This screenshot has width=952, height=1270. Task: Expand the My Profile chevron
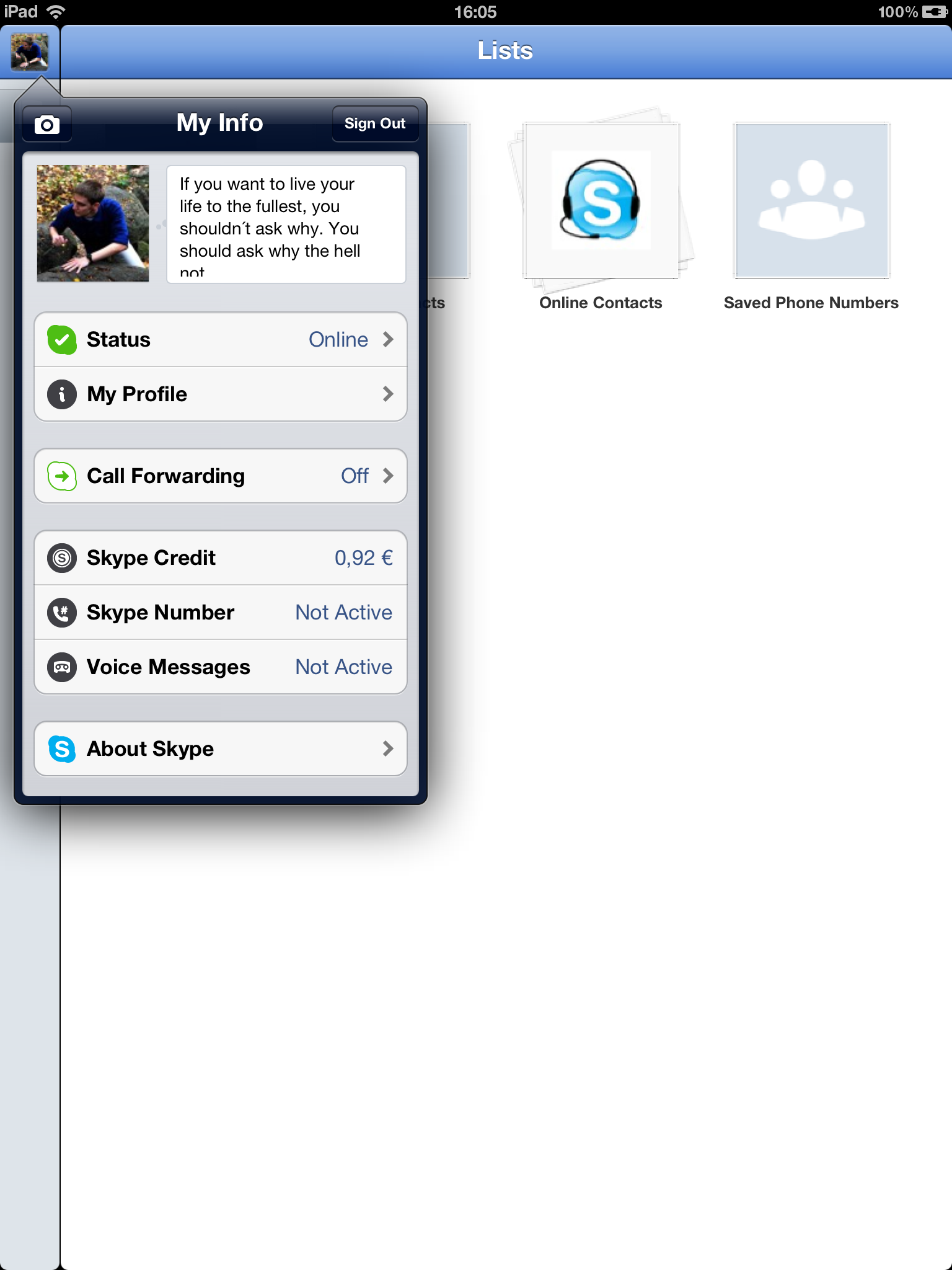[x=388, y=394]
